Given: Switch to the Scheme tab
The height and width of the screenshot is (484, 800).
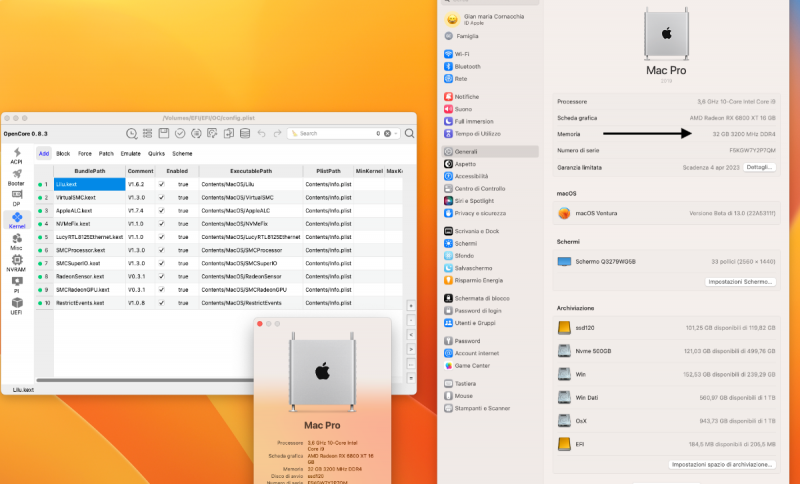Looking at the screenshot, I should tap(182, 154).
